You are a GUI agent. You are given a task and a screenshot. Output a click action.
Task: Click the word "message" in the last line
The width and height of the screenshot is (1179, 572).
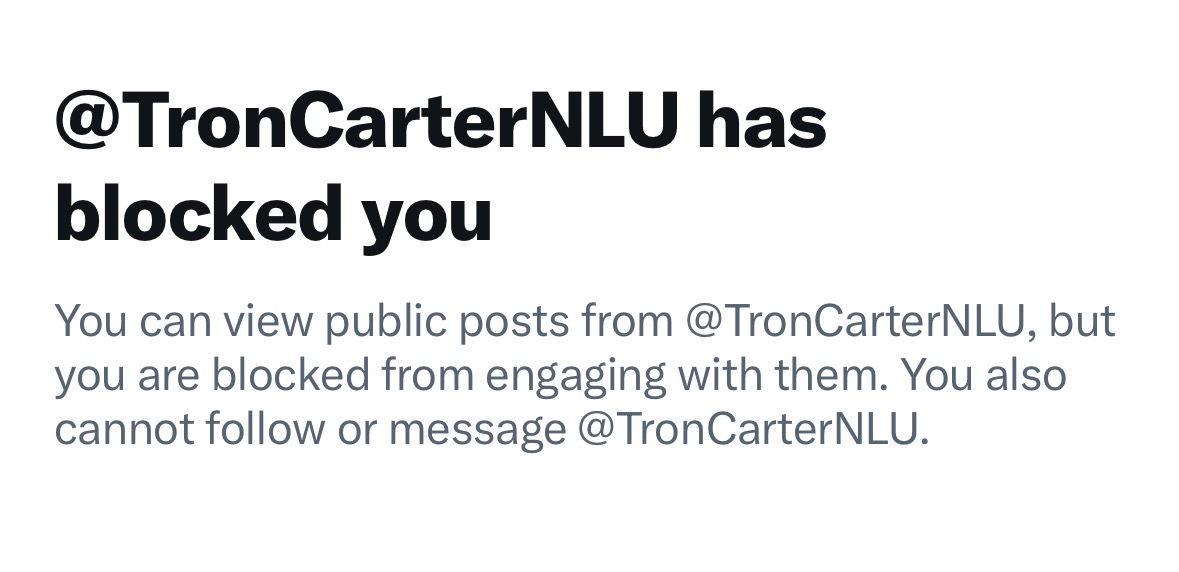click(477, 430)
